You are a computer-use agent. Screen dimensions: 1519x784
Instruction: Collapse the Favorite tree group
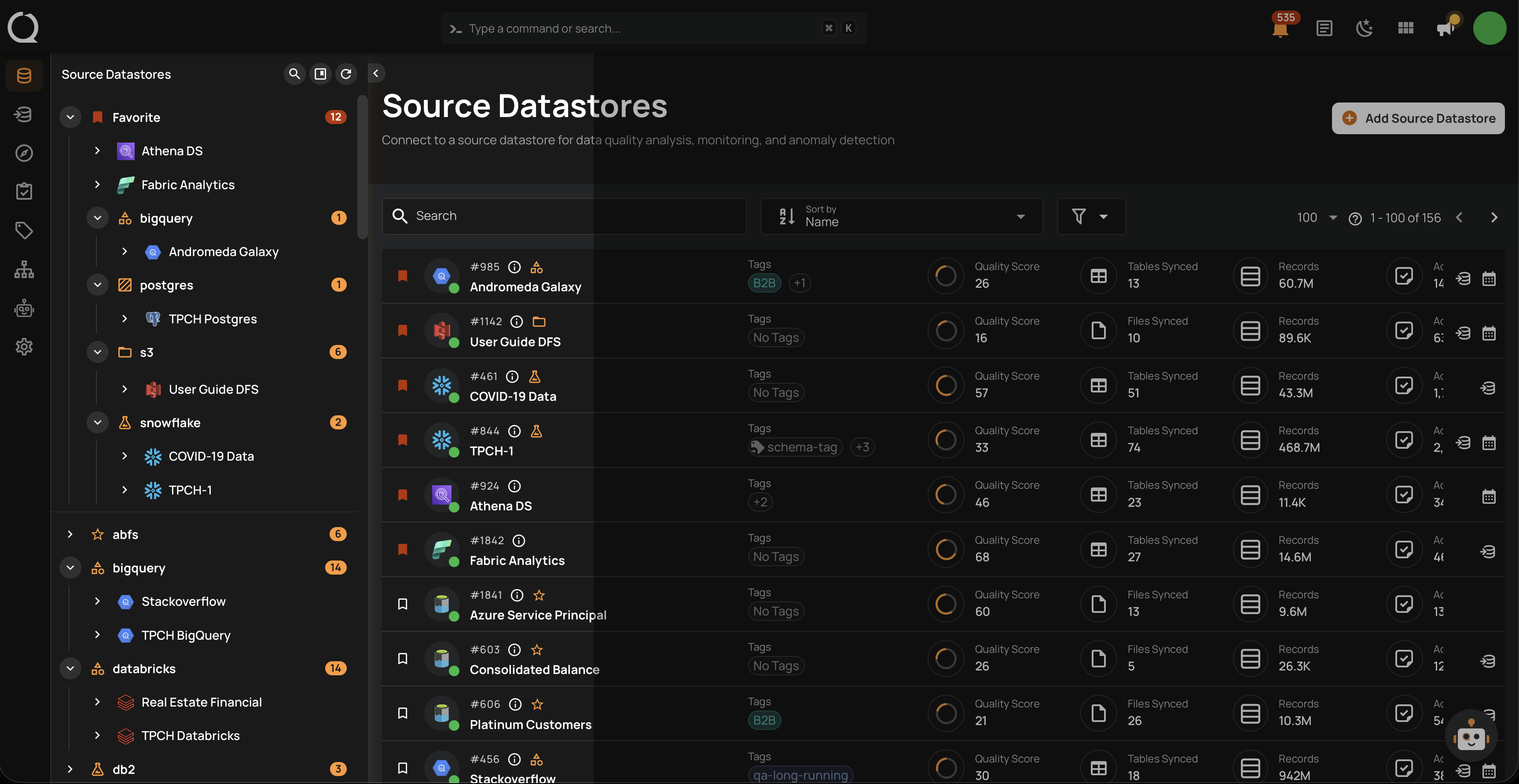(x=70, y=117)
